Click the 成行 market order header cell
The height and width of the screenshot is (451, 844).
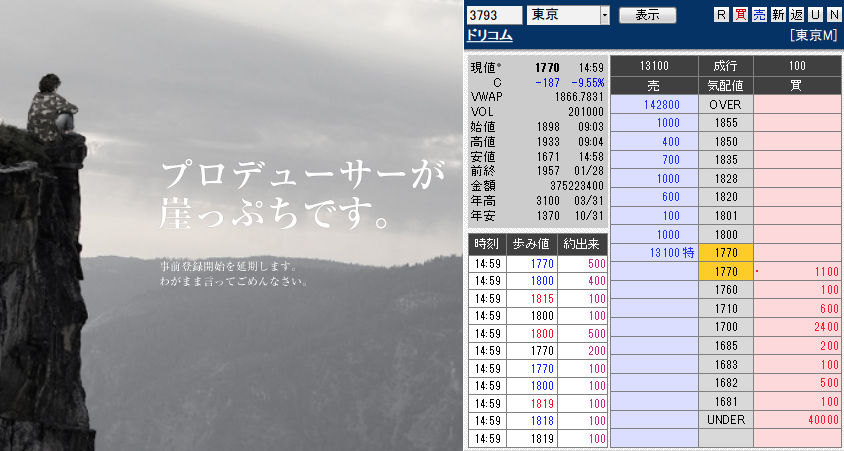pyautogui.click(x=726, y=66)
